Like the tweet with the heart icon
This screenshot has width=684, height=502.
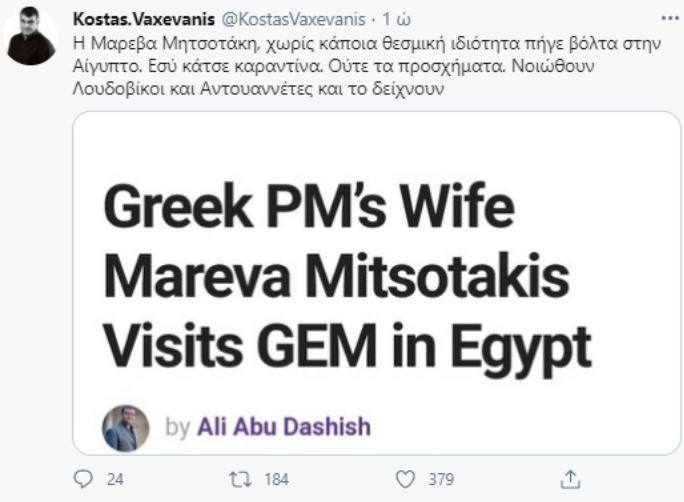(x=409, y=479)
